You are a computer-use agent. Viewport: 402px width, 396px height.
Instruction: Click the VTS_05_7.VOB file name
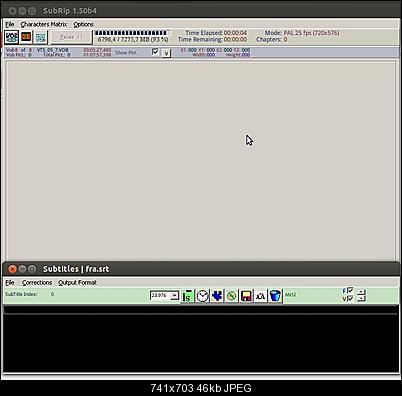(x=52, y=50)
